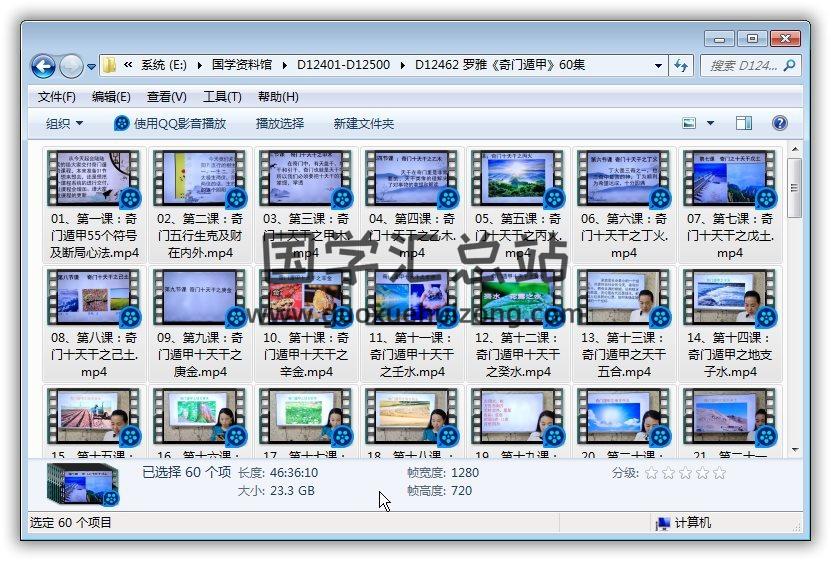
Task: Open the recent pages dropdown arrow
Action: pos(92,67)
